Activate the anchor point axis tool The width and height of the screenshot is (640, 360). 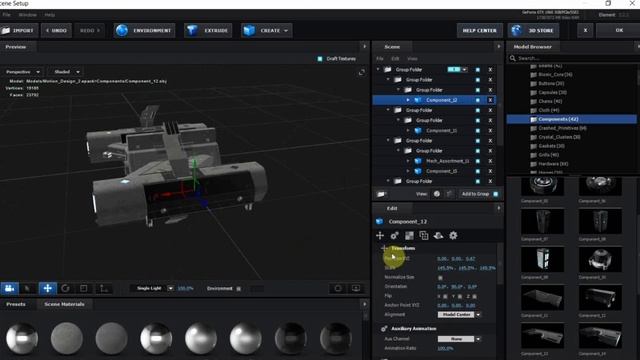point(104,289)
